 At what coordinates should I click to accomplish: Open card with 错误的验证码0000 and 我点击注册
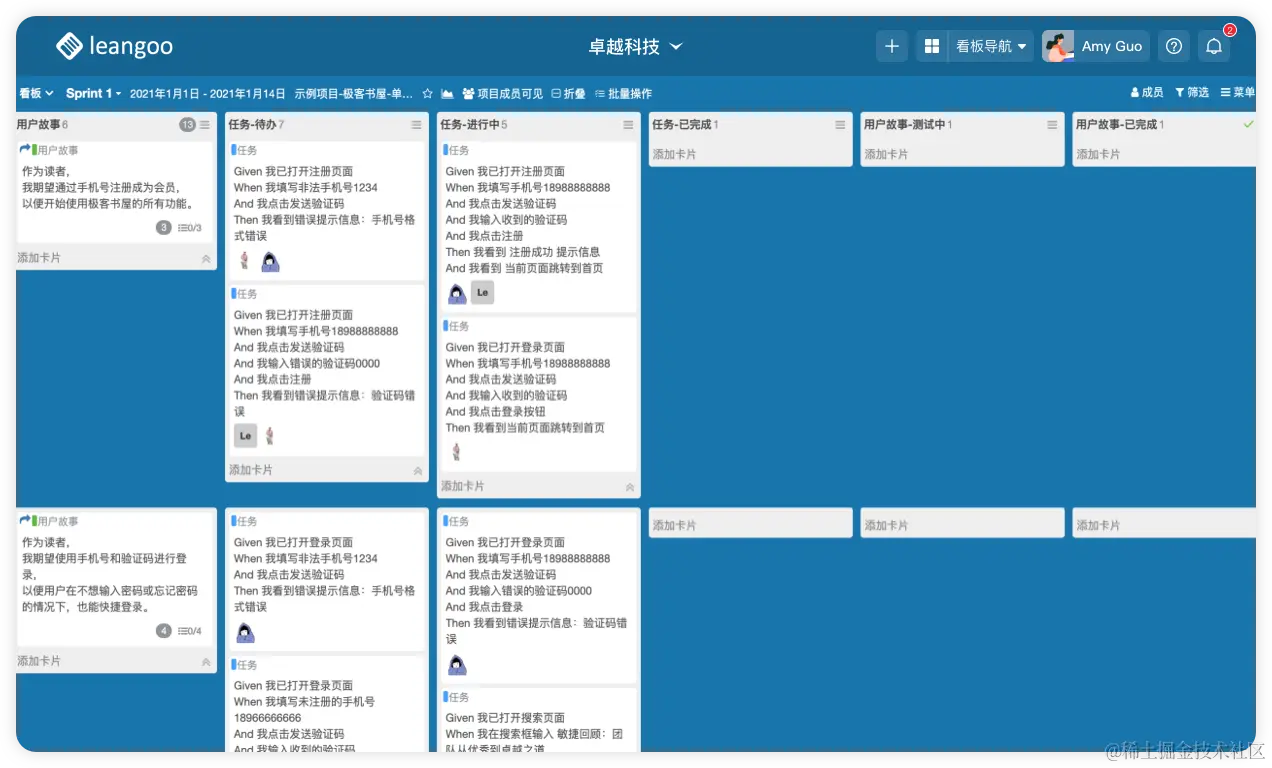326,368
